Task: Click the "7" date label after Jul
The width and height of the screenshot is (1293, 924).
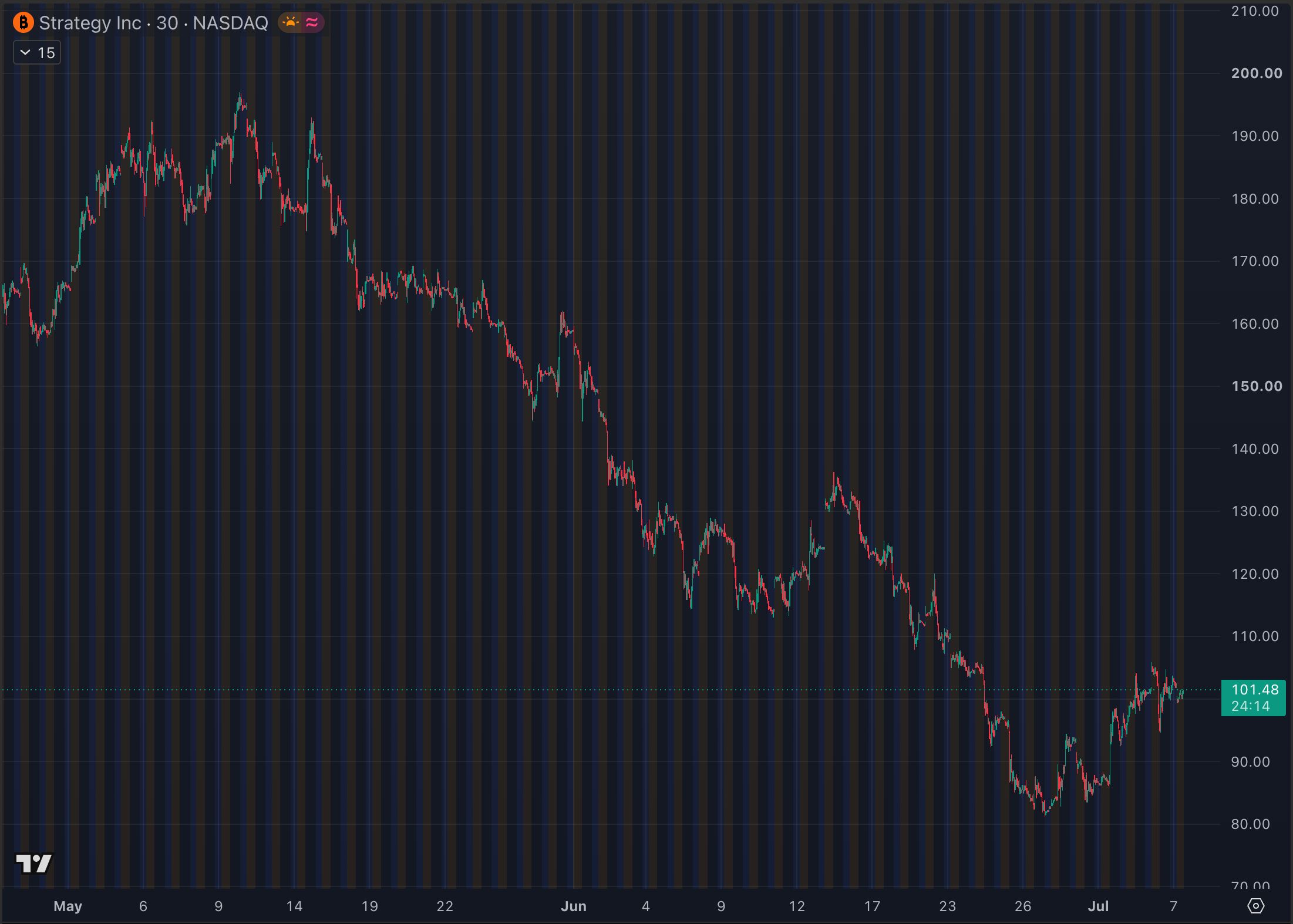Action: (x=1173, y=906)
